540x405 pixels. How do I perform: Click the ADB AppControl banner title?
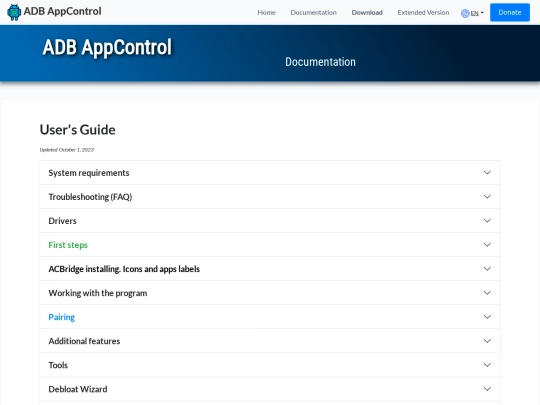pyautogui.click(x=107, y=48)
